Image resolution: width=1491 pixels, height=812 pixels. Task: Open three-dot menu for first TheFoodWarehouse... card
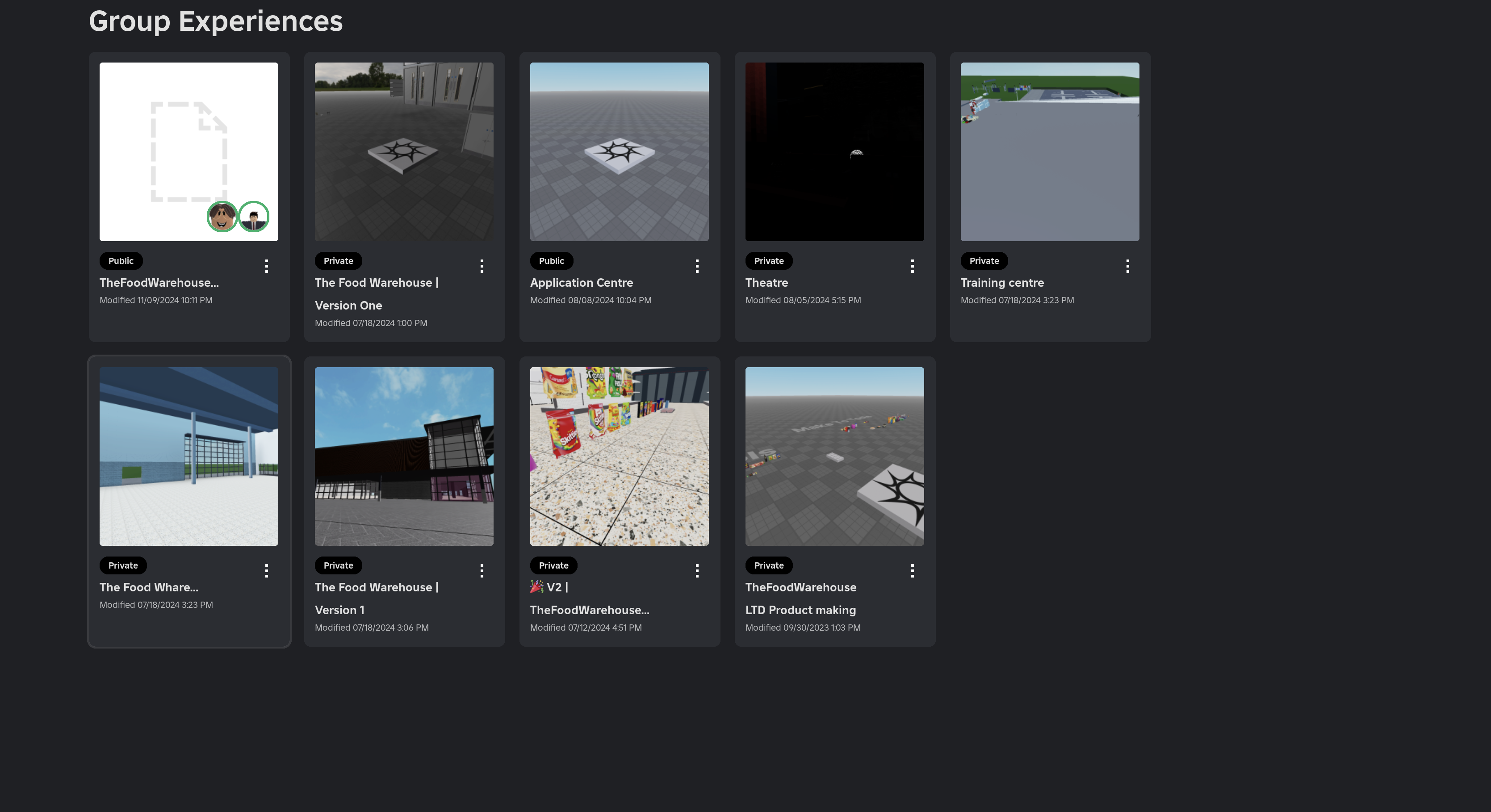(266, 266)
